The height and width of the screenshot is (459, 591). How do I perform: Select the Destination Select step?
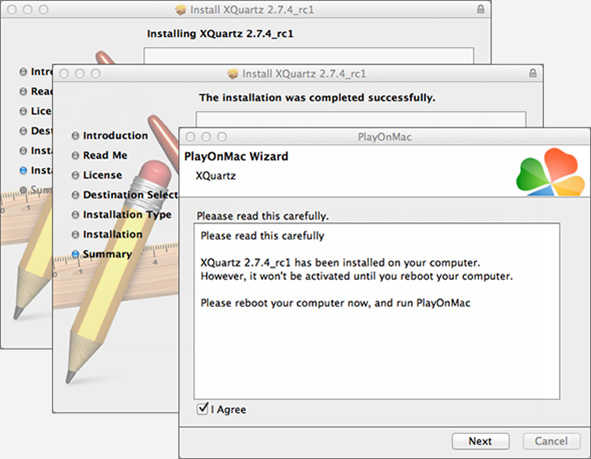(130, 195)
